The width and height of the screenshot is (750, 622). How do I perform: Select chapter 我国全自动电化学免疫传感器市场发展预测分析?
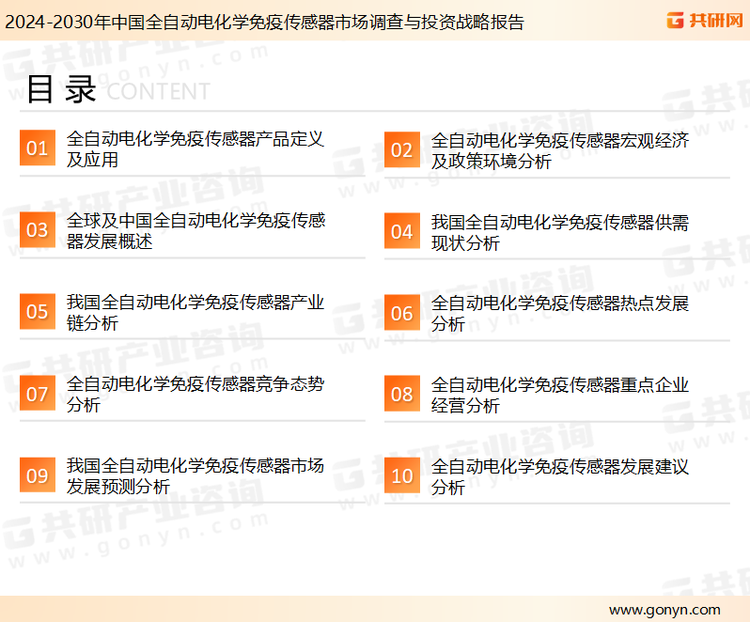tap(195, 476)
